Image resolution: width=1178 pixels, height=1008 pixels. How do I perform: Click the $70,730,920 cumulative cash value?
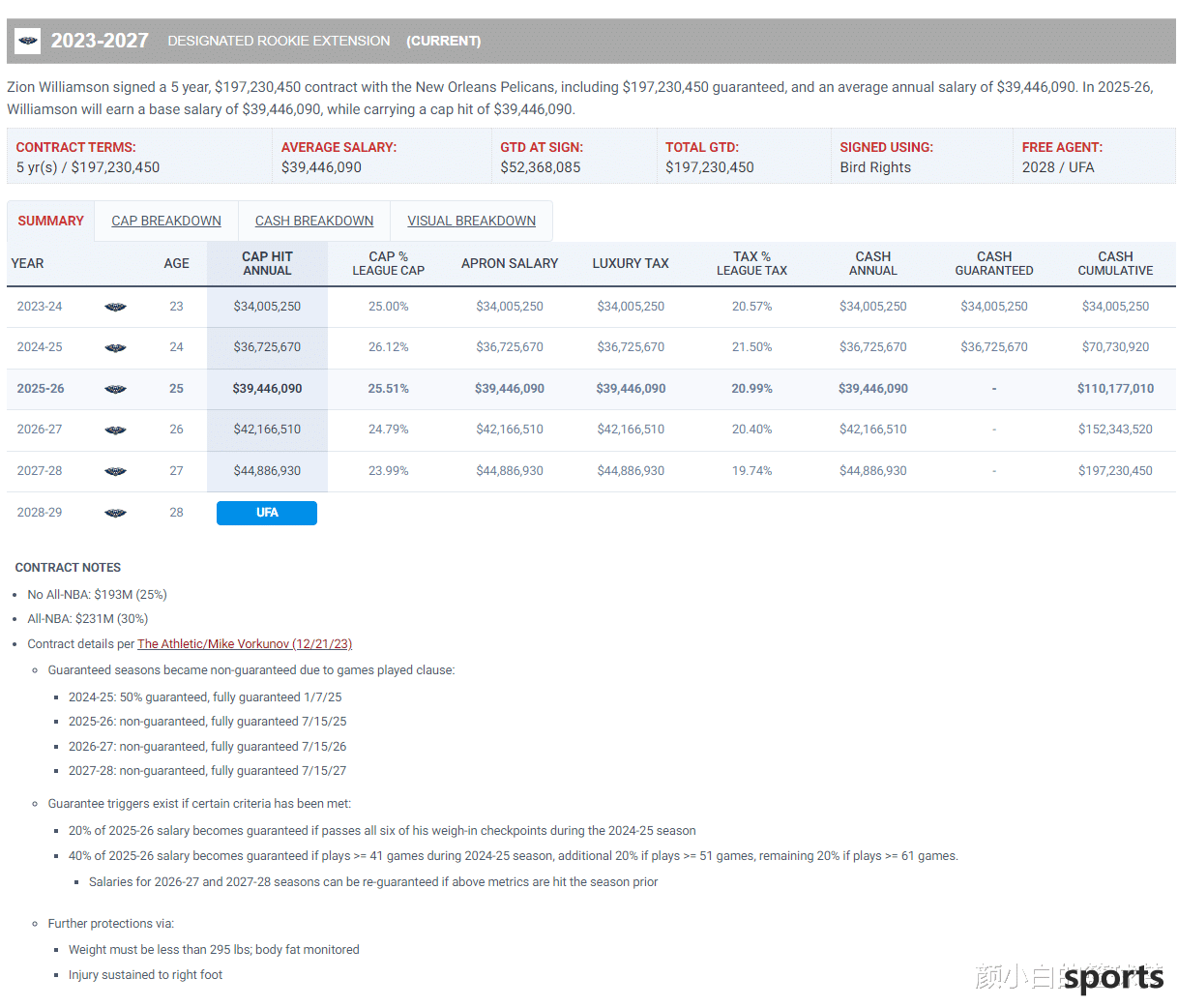pyautogui.click(x=1115, y=347)
